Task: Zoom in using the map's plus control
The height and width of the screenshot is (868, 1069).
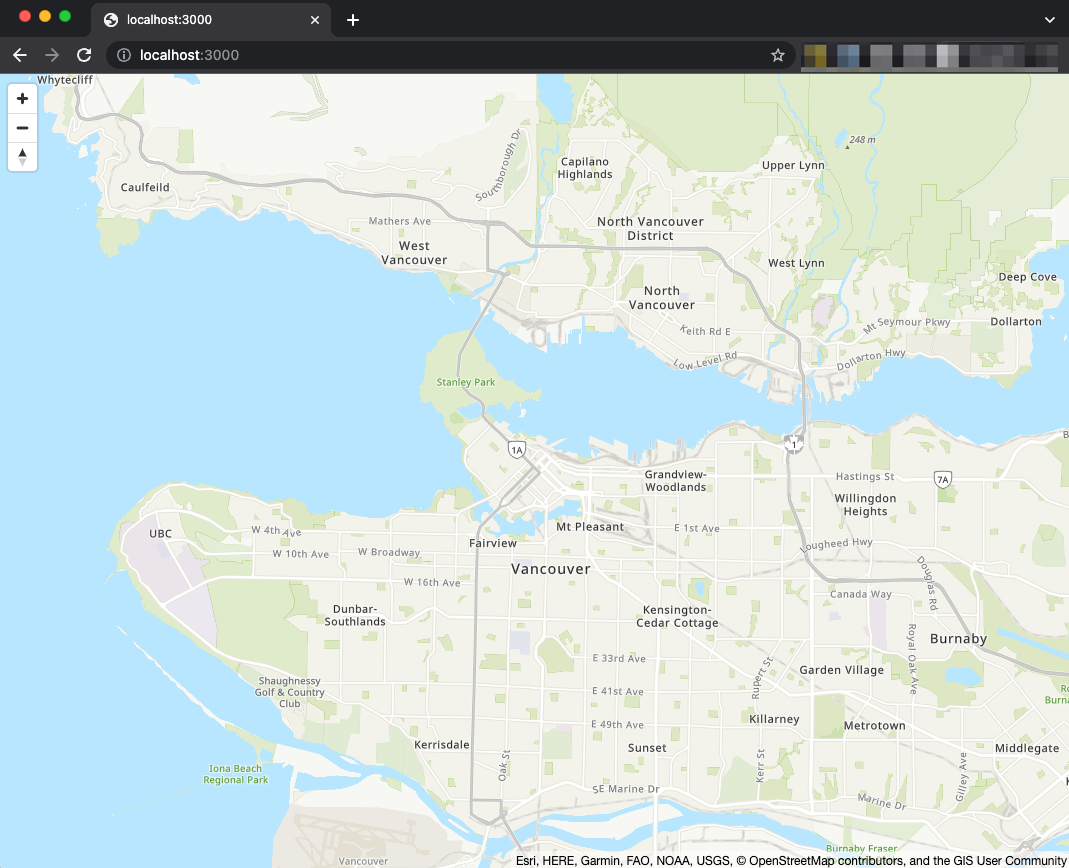Action: 22,98
